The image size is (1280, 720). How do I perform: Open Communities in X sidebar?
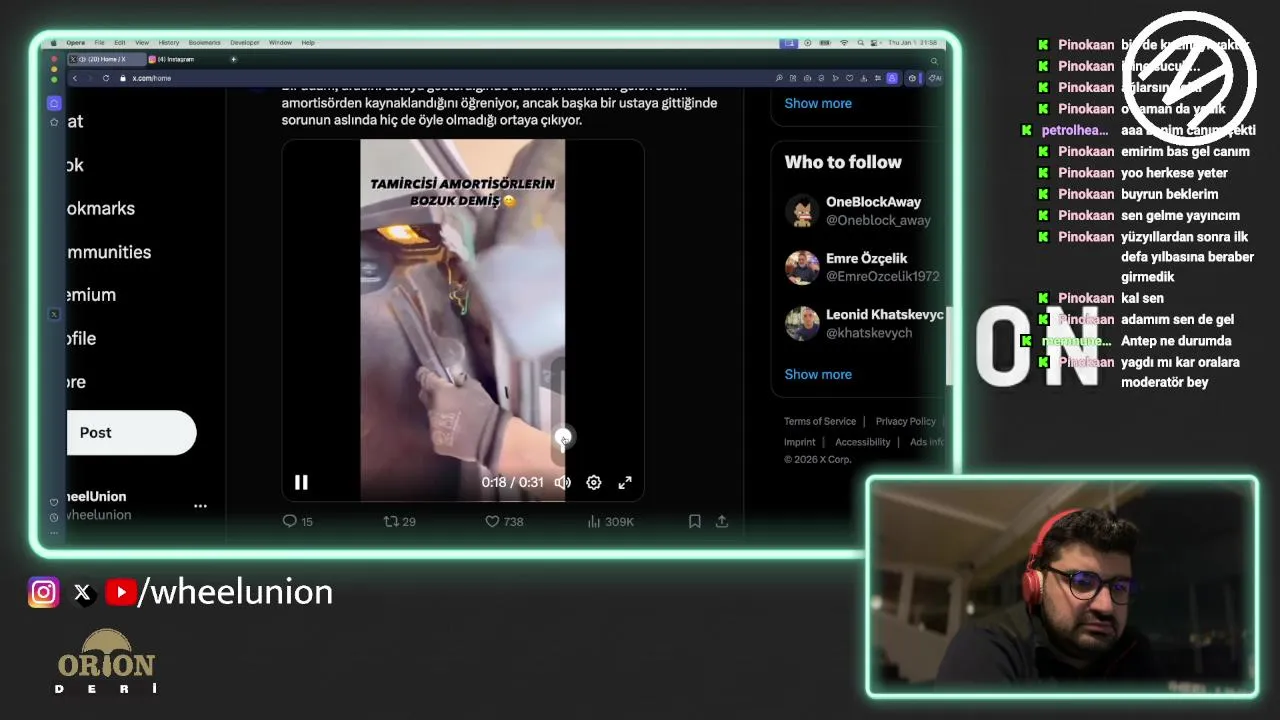coord(109,252)
